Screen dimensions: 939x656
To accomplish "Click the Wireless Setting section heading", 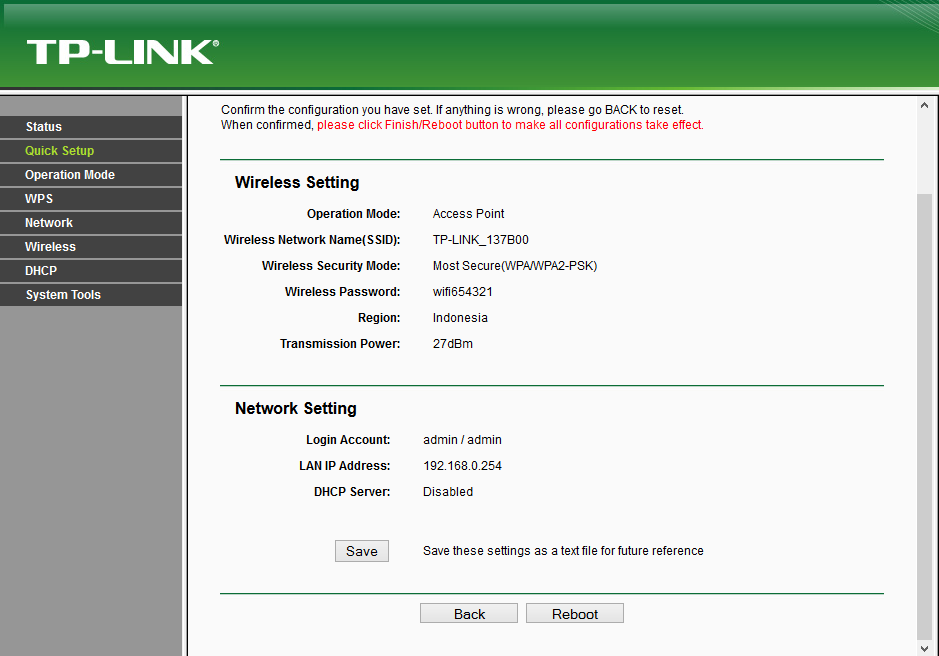I will [x=294, y=182].
